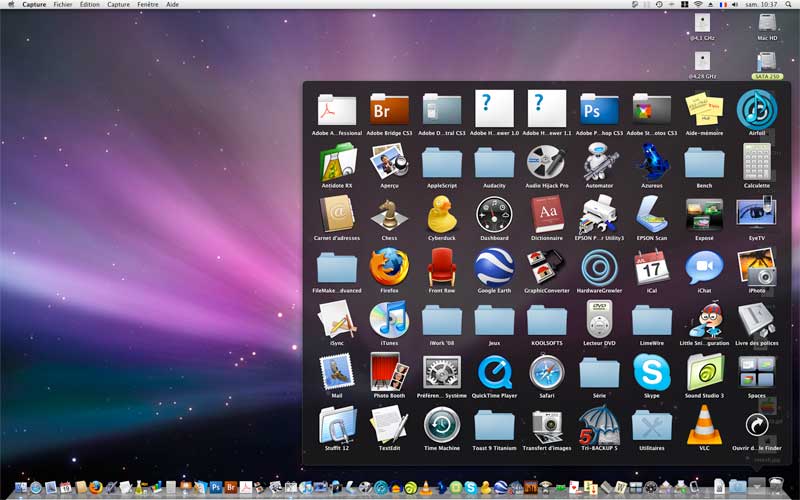Open the Utilitaires folder in the stack
The width and height of the screenshot is (800, 500).
(652, 424)
